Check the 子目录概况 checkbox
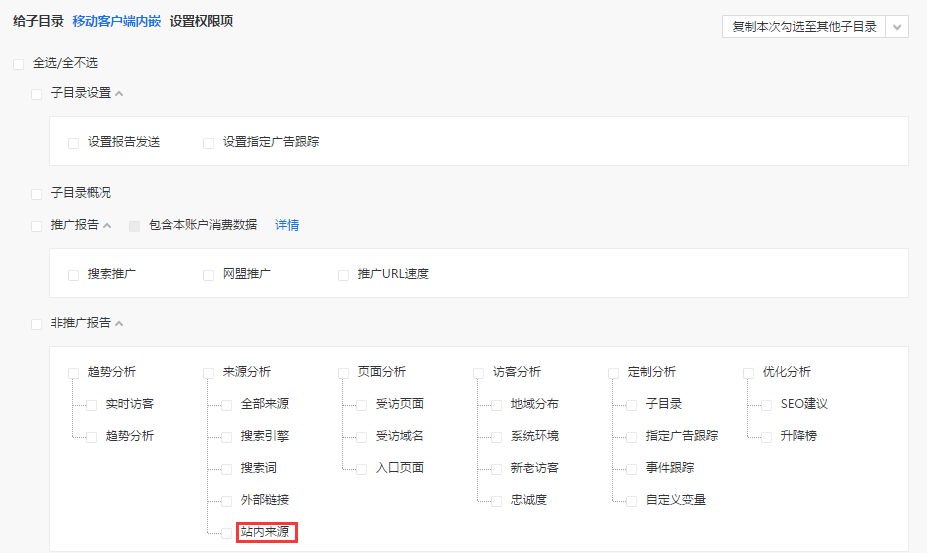927x553 pixels. (x=37, y=194)
